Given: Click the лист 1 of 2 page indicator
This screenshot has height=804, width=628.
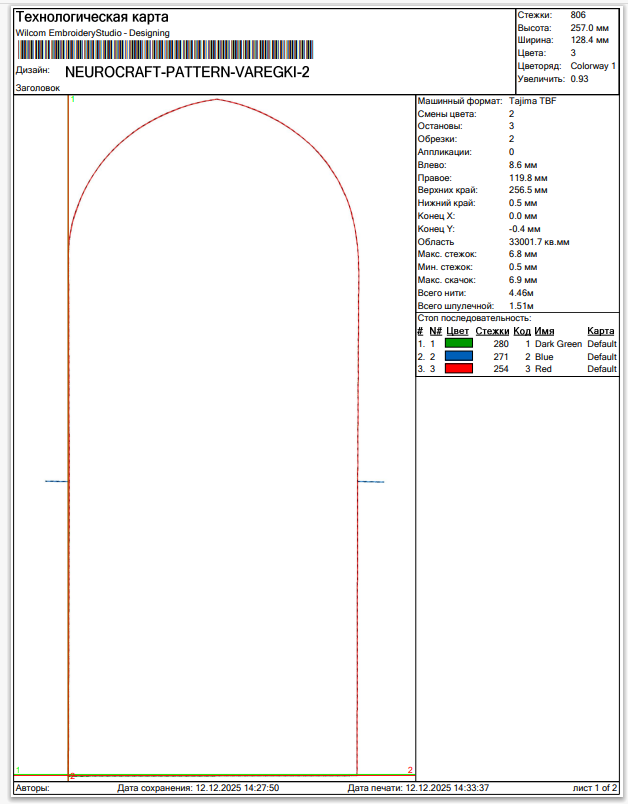Looking at the screenshot, I should 594,788.
